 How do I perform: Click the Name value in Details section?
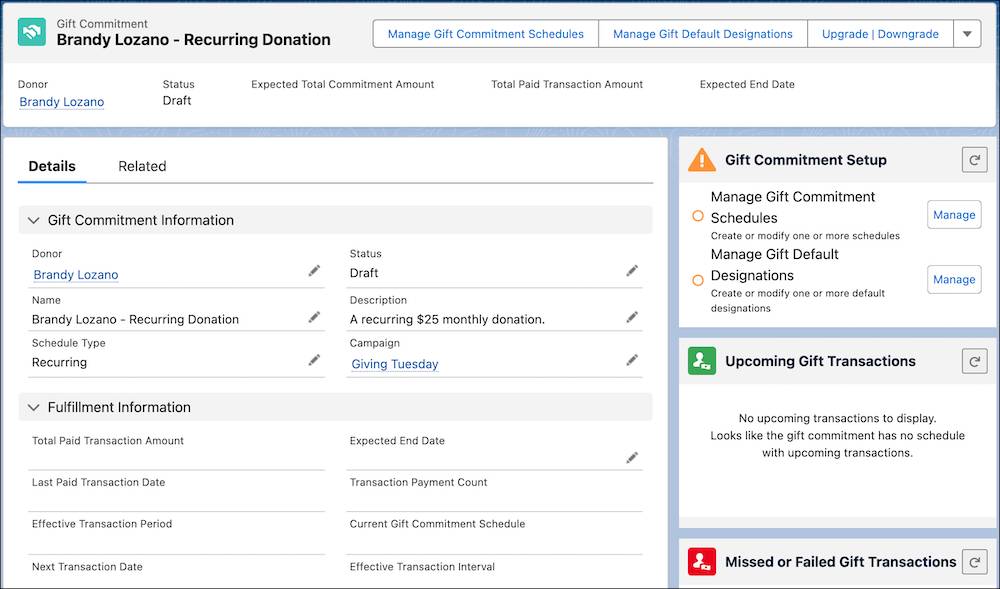[x=135, y=319]
